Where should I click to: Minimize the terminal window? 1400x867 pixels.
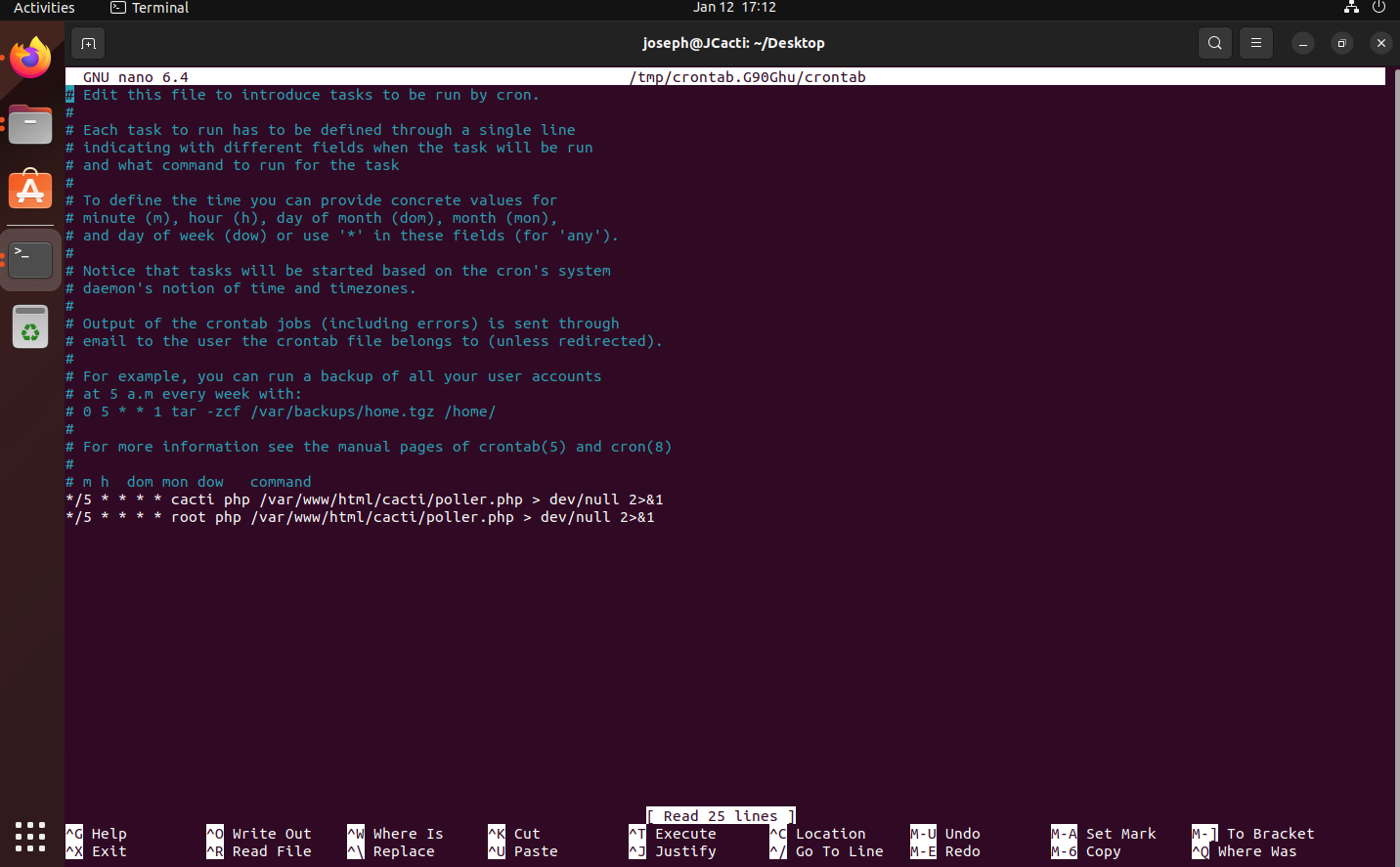pyautogui.click(x=1303, y=43)
